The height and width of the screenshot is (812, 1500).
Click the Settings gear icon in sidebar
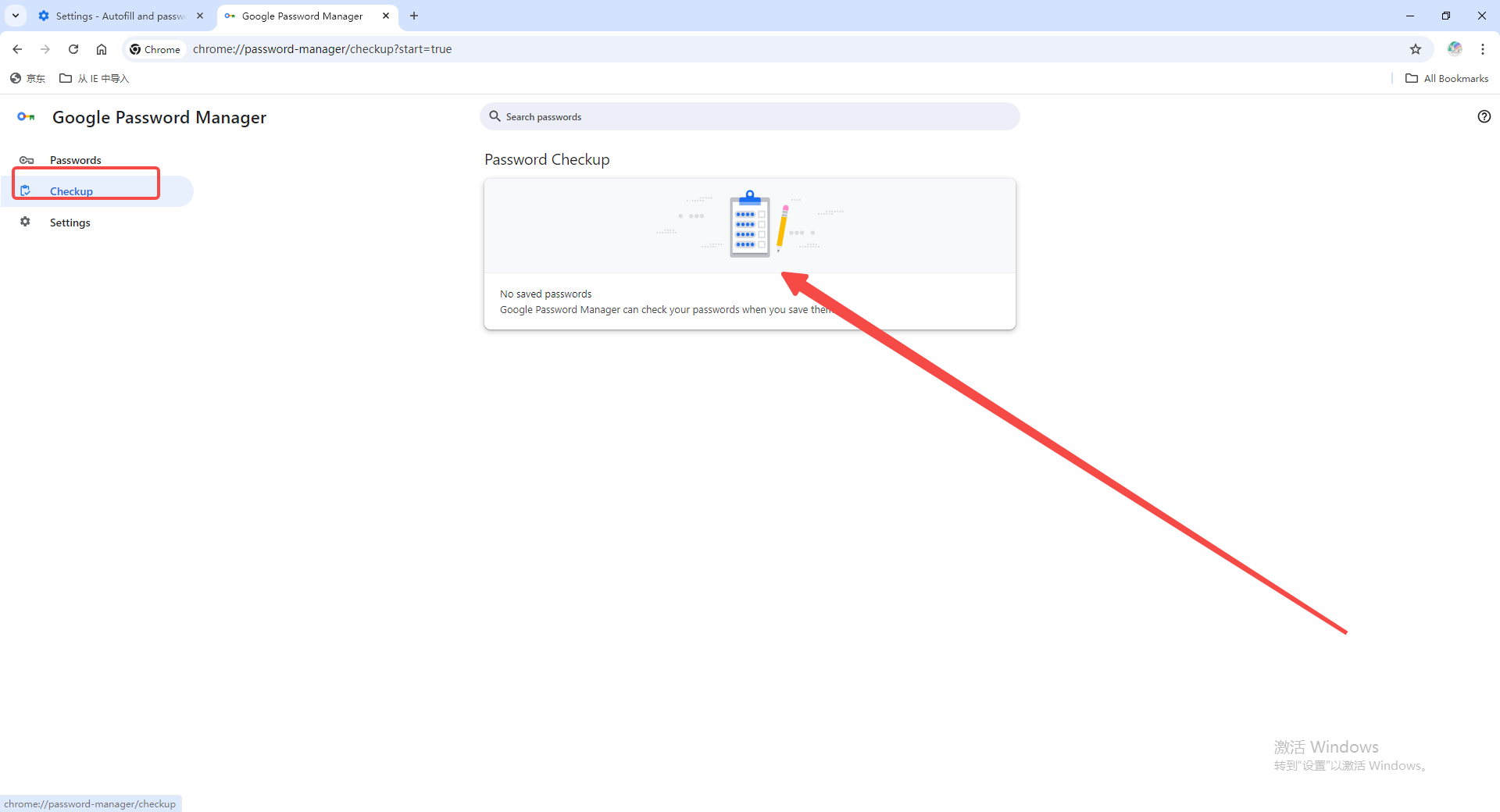pyautogui.click(x=25, y=222)
